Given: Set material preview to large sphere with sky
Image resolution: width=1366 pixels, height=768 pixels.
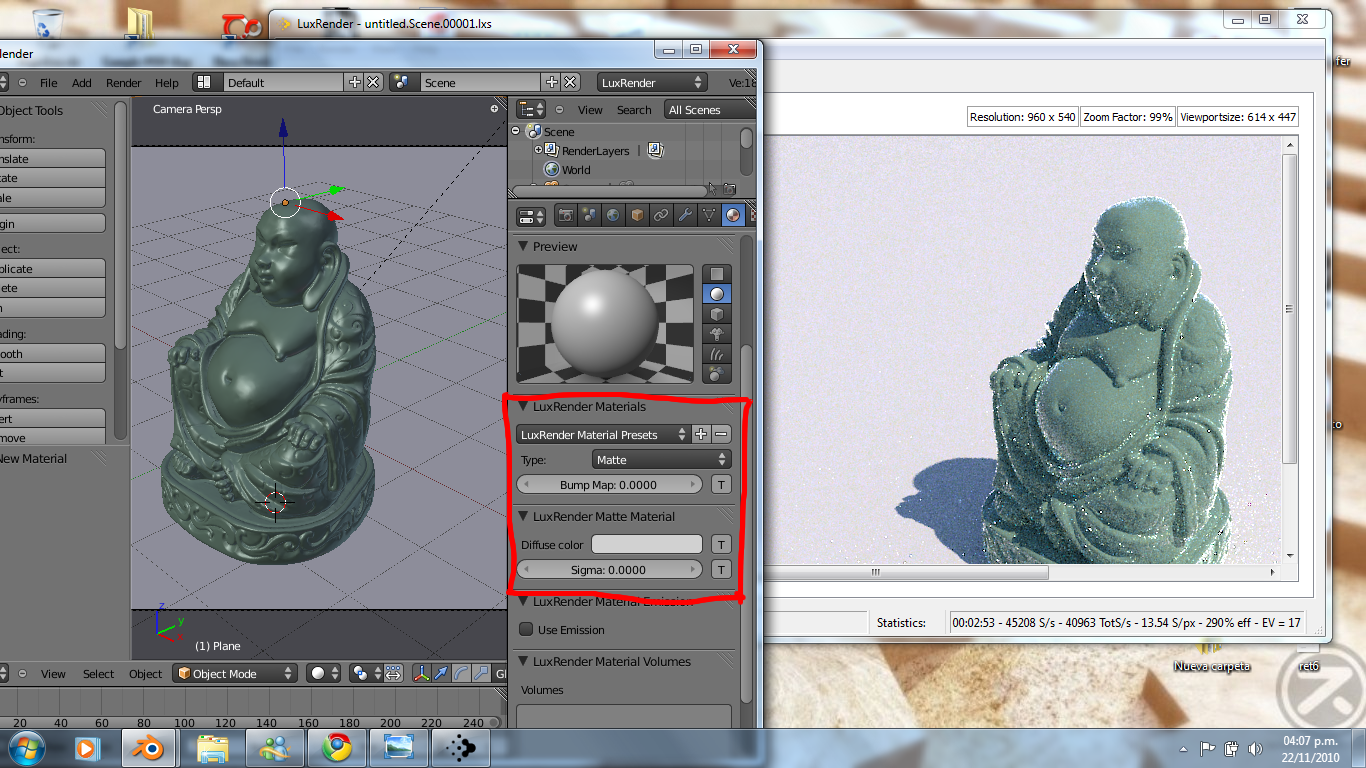Looking at the screenshot, I should [x=717, y=374].
